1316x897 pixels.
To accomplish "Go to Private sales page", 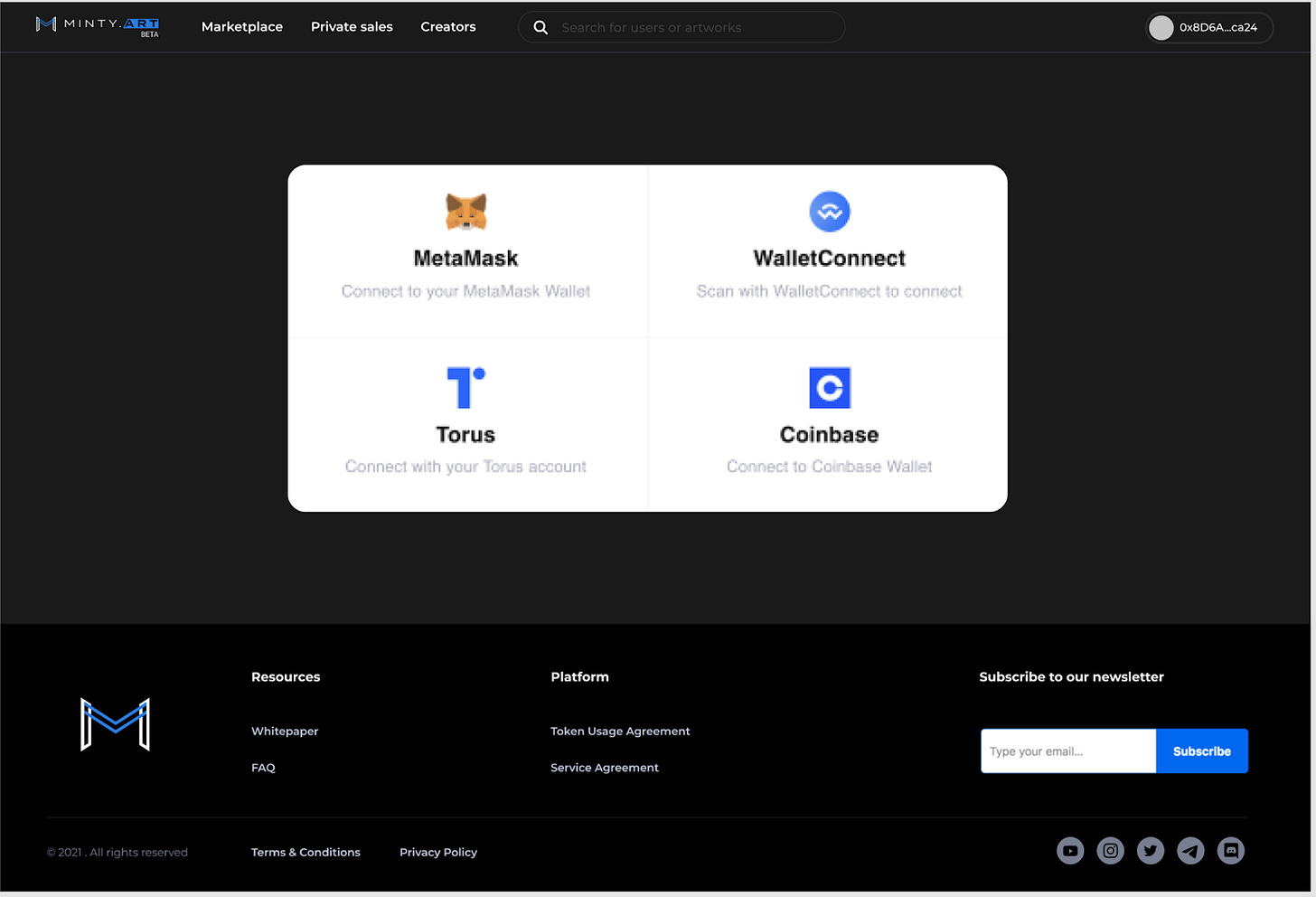I will (x=352, y=27).
